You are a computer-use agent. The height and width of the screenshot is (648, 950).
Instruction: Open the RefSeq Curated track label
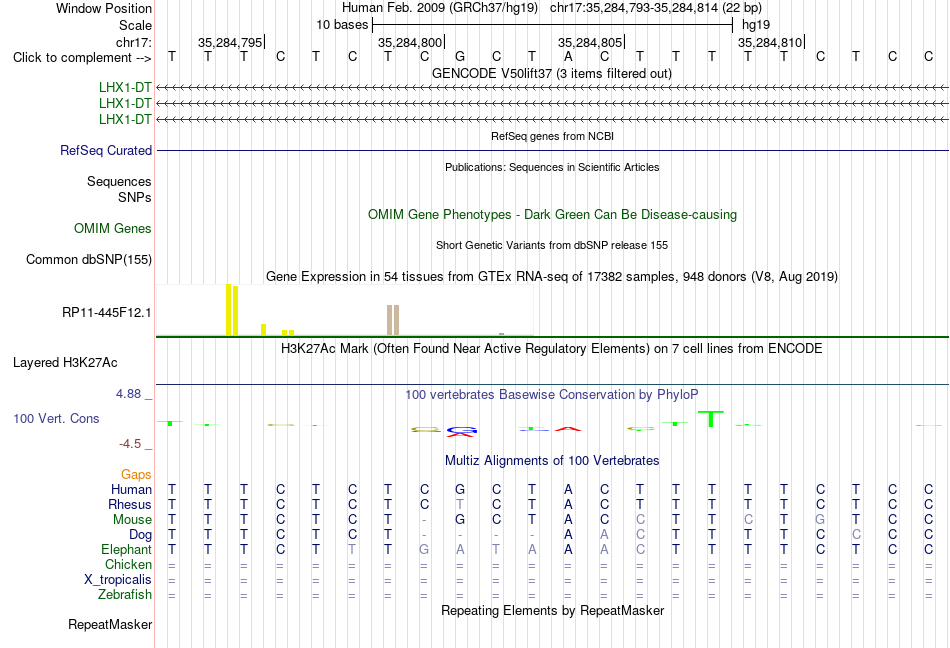105,150
